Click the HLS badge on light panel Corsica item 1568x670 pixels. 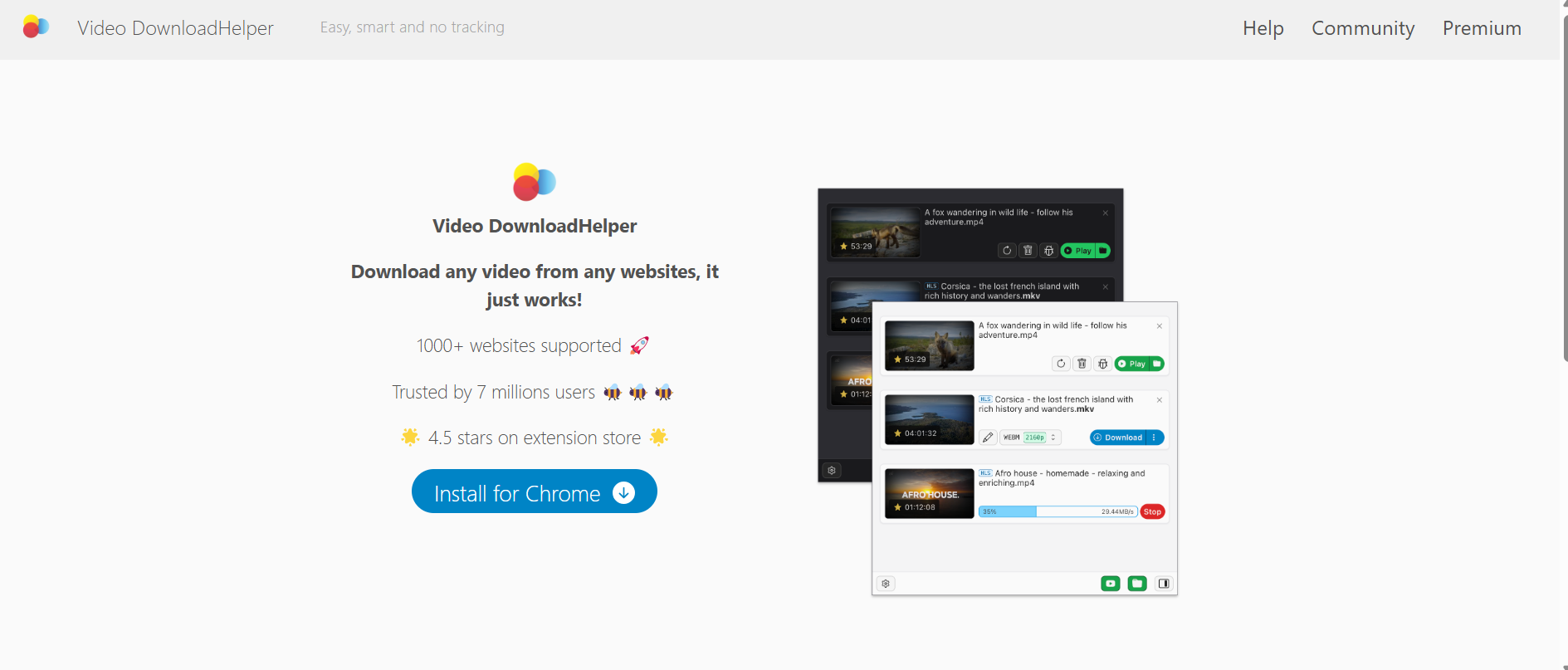[985, 399]
